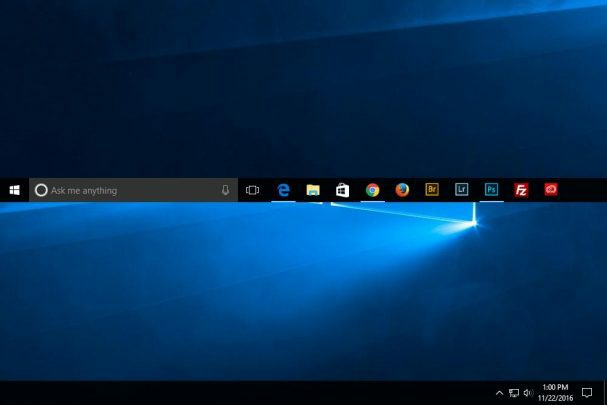Click the Cortana microphone icon
This screenshot has height=405, width=607.
tap(226, 190)
